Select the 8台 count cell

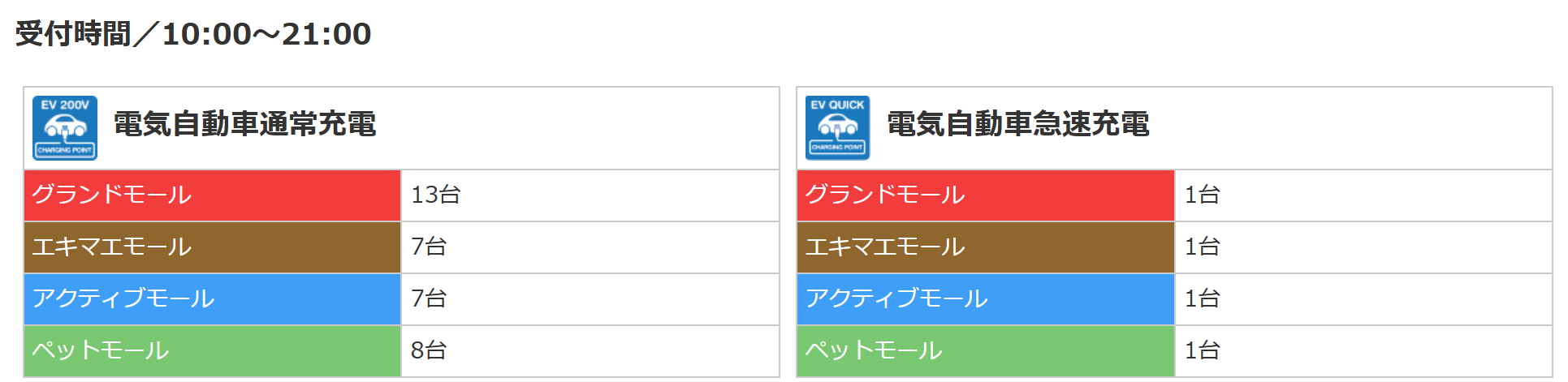[x=429, y=350]
